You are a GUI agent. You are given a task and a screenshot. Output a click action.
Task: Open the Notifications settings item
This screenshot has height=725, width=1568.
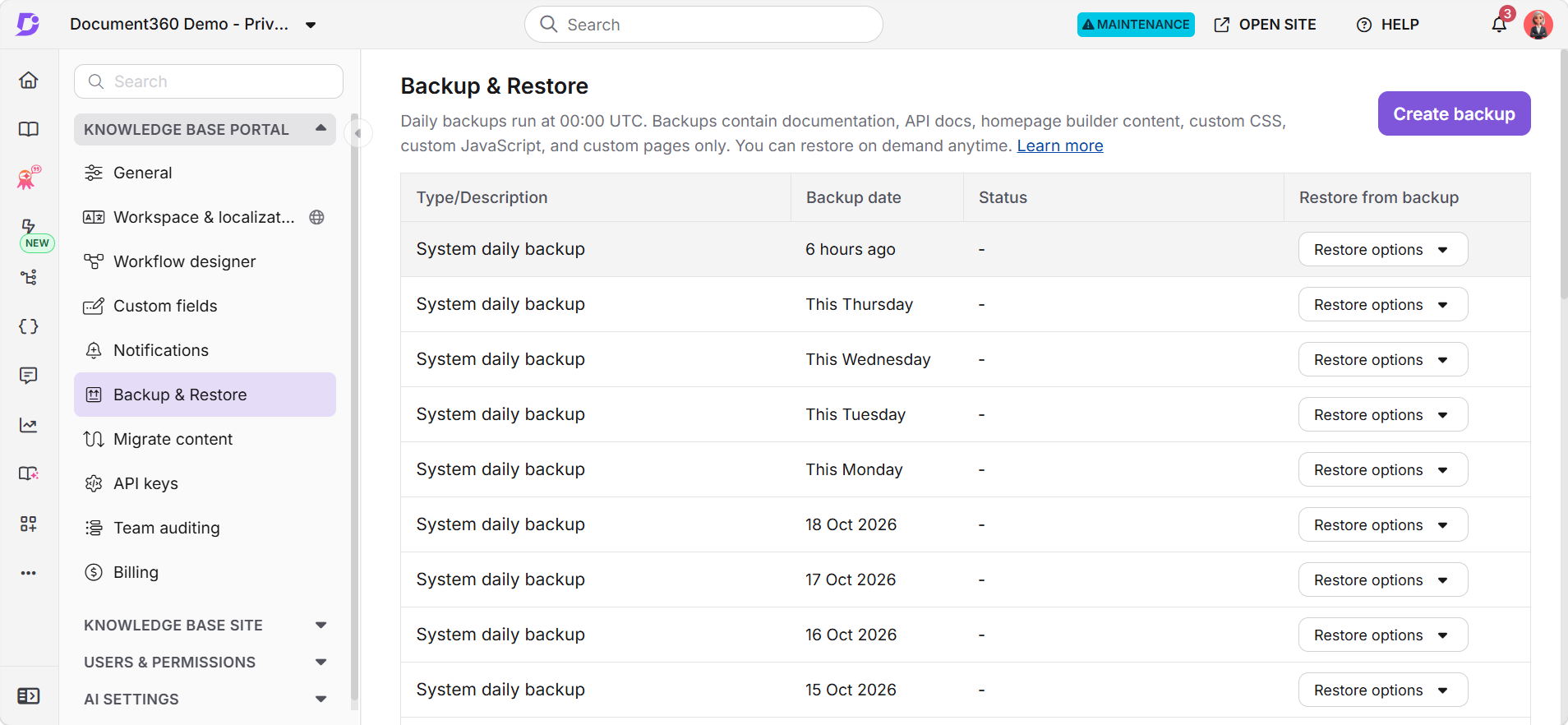[x=205, y=350]
